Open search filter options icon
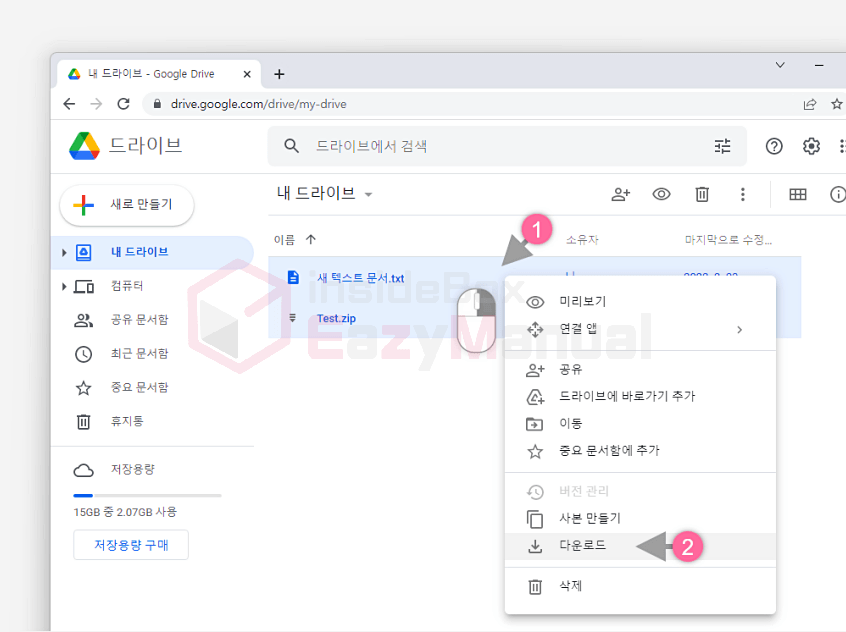The height and width of the screenshot is (632, 846). (722, 146)
